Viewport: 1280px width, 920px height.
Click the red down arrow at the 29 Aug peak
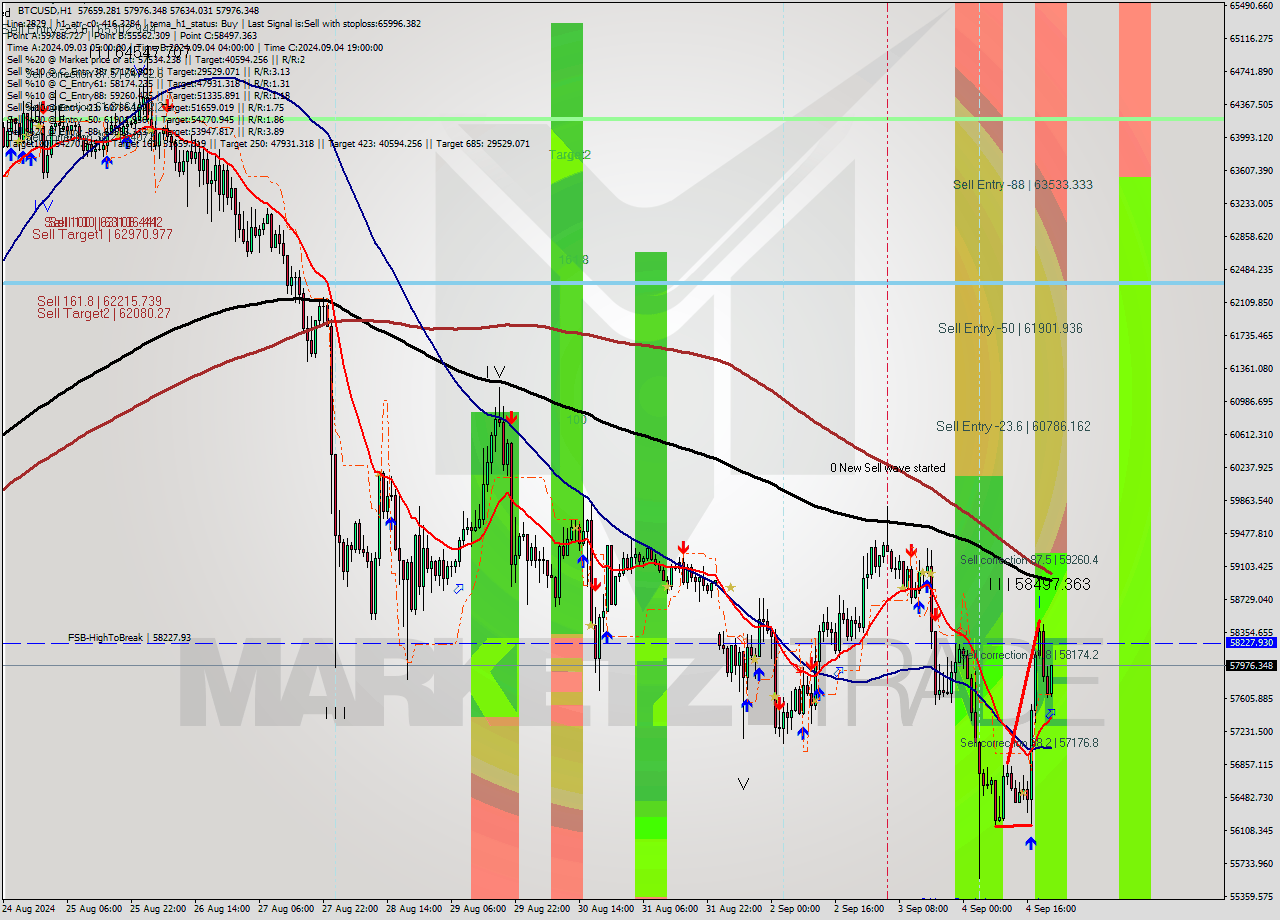click(511, 416)
